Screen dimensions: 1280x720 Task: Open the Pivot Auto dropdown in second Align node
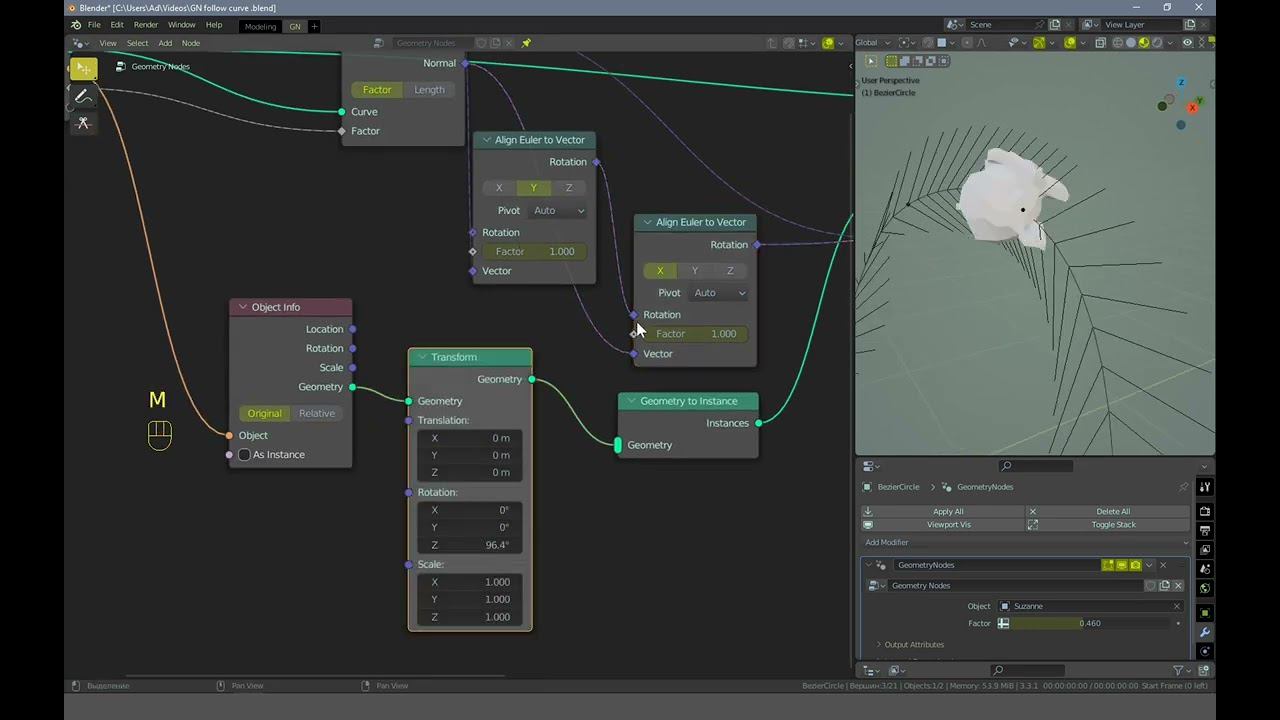(719, 293)
